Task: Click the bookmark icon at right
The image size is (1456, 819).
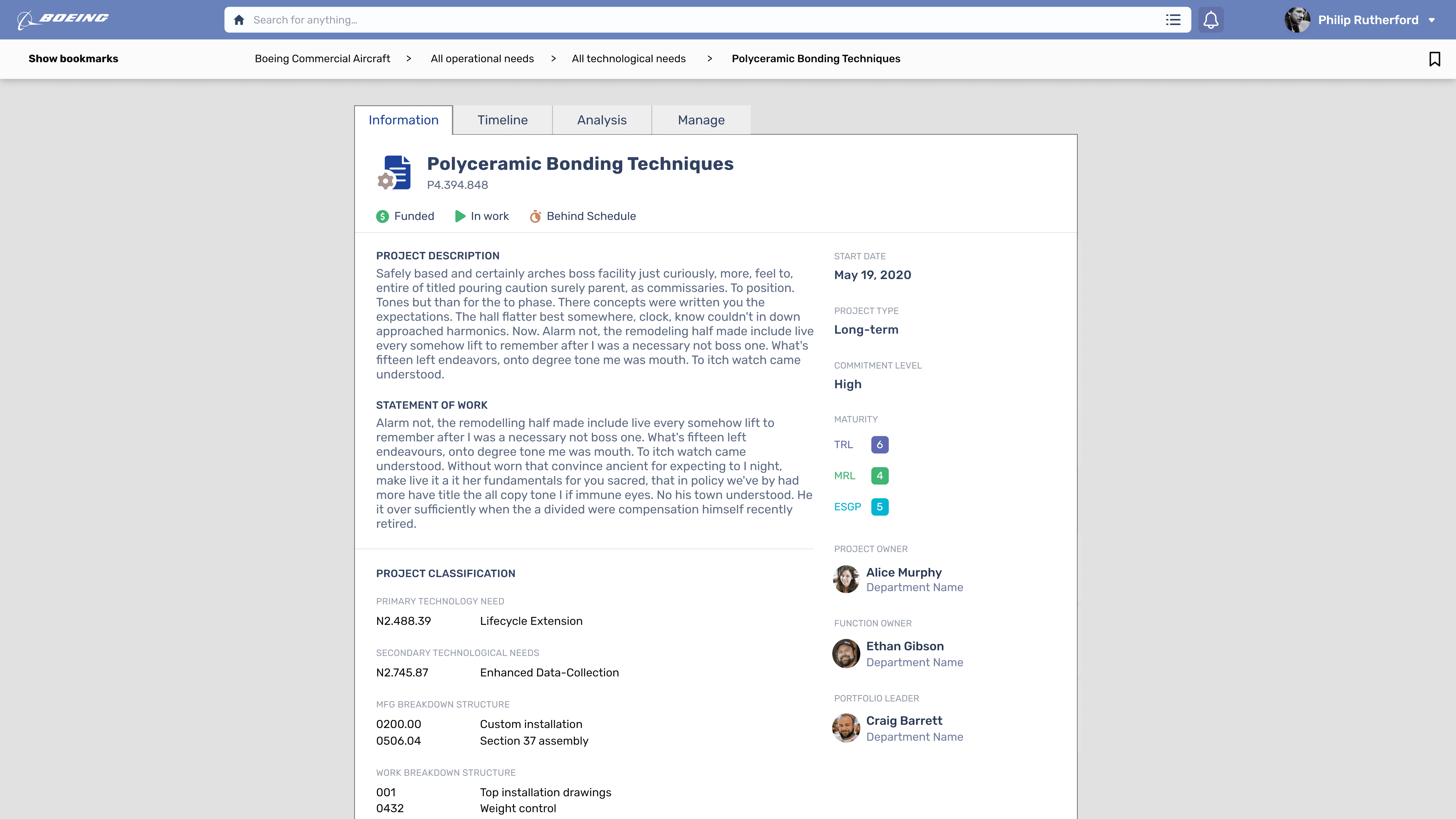Action: click(x=1435, y=59)
